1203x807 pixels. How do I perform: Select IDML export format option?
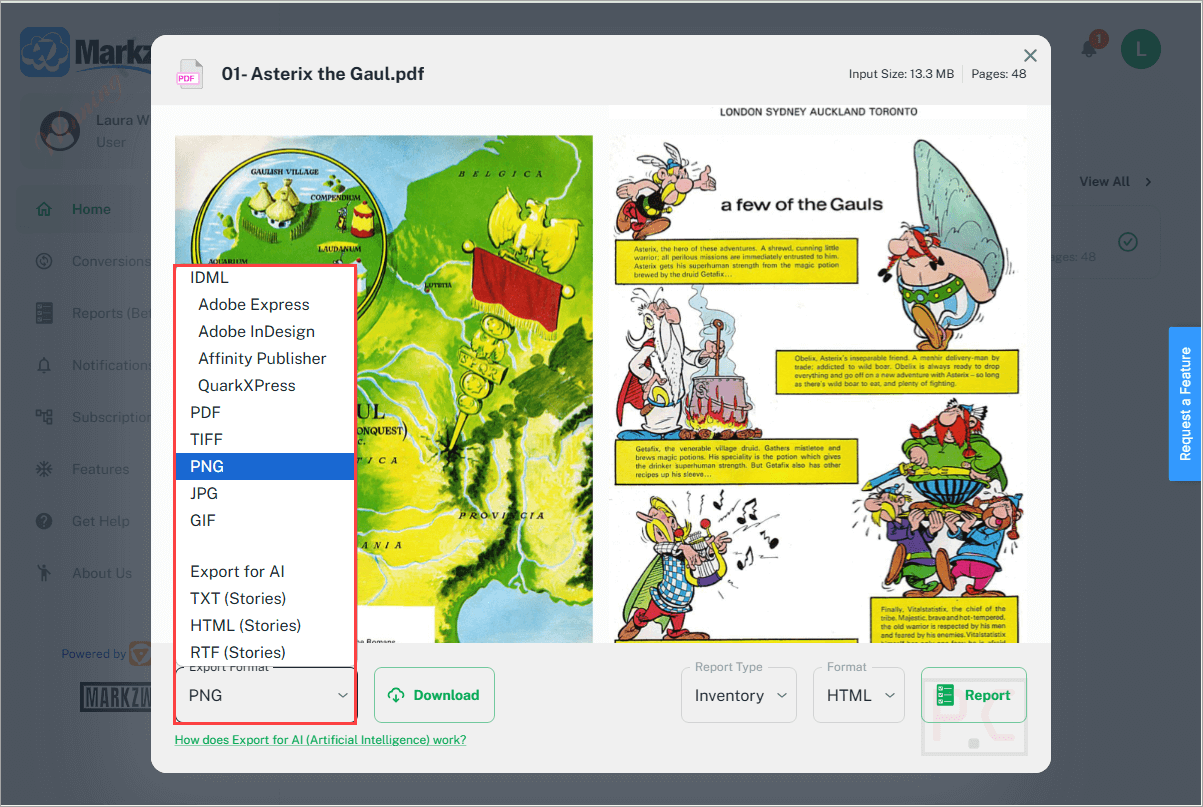[x=265, y=277]
